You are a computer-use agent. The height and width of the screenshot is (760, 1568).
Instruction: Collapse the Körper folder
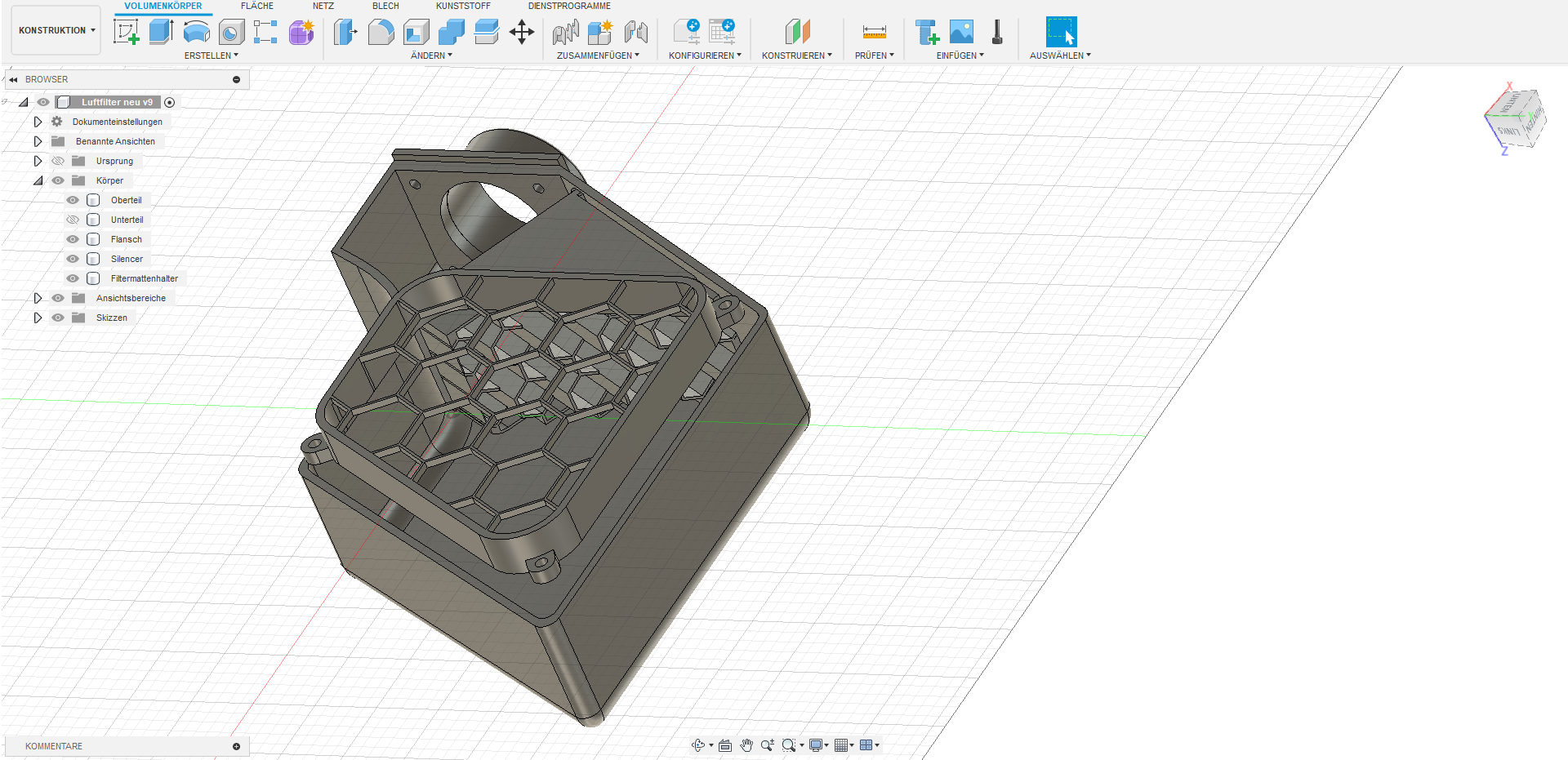pyautogui.click(x=38, y=180)
